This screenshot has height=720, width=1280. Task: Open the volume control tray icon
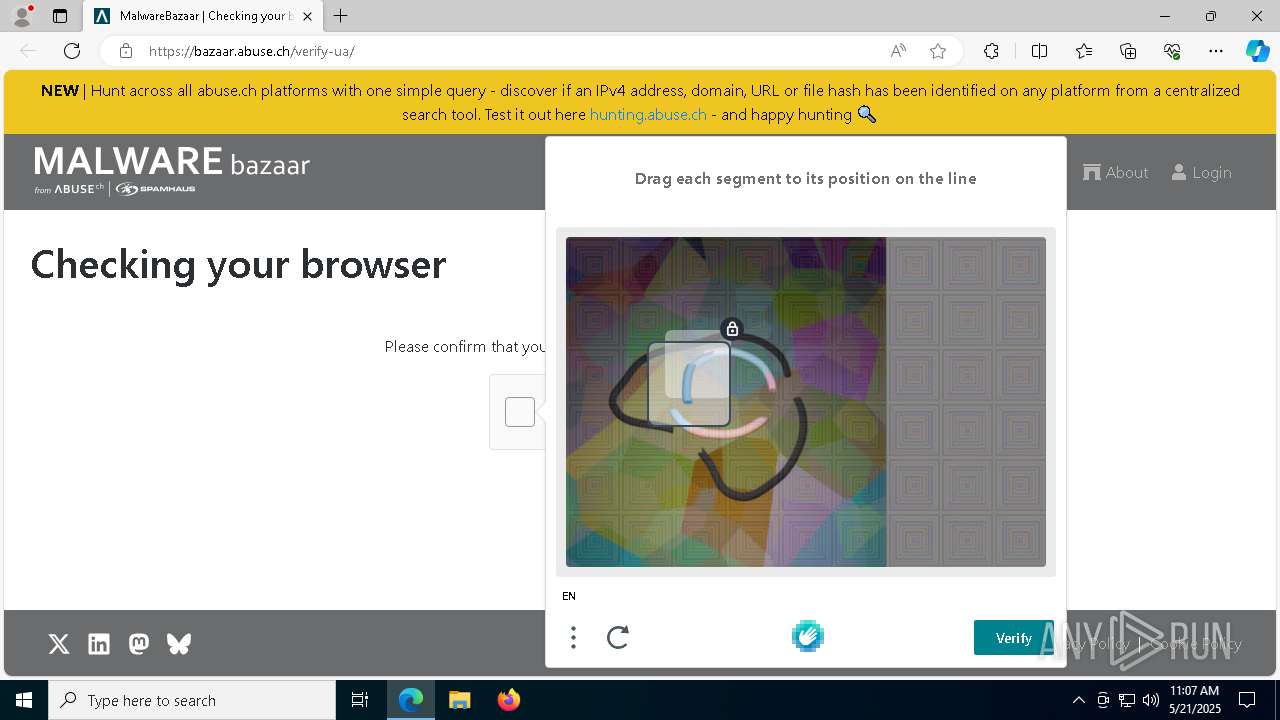[x=1151, y=700]
